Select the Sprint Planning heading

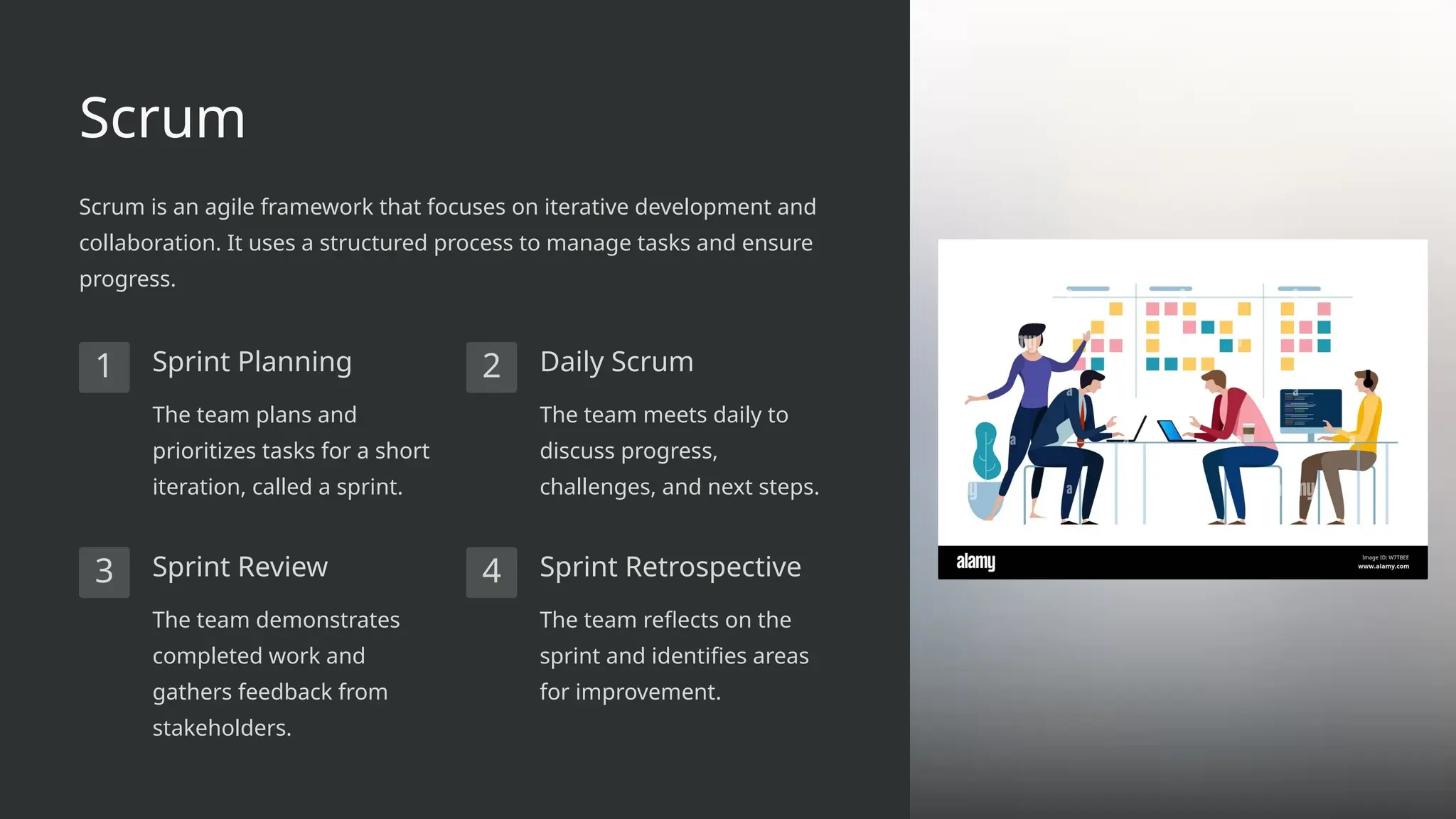click(252, 363)
